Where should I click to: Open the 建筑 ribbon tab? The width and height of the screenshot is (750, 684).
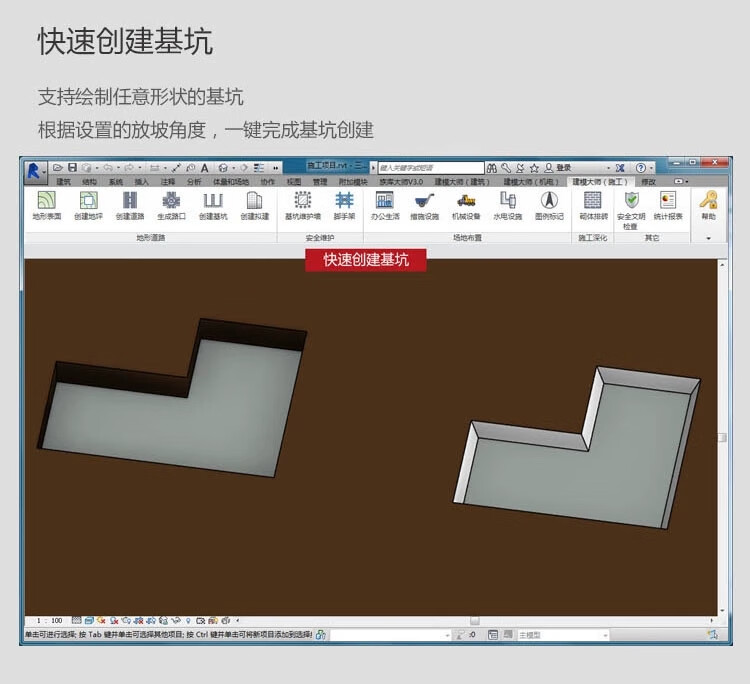tap(63, 182)
